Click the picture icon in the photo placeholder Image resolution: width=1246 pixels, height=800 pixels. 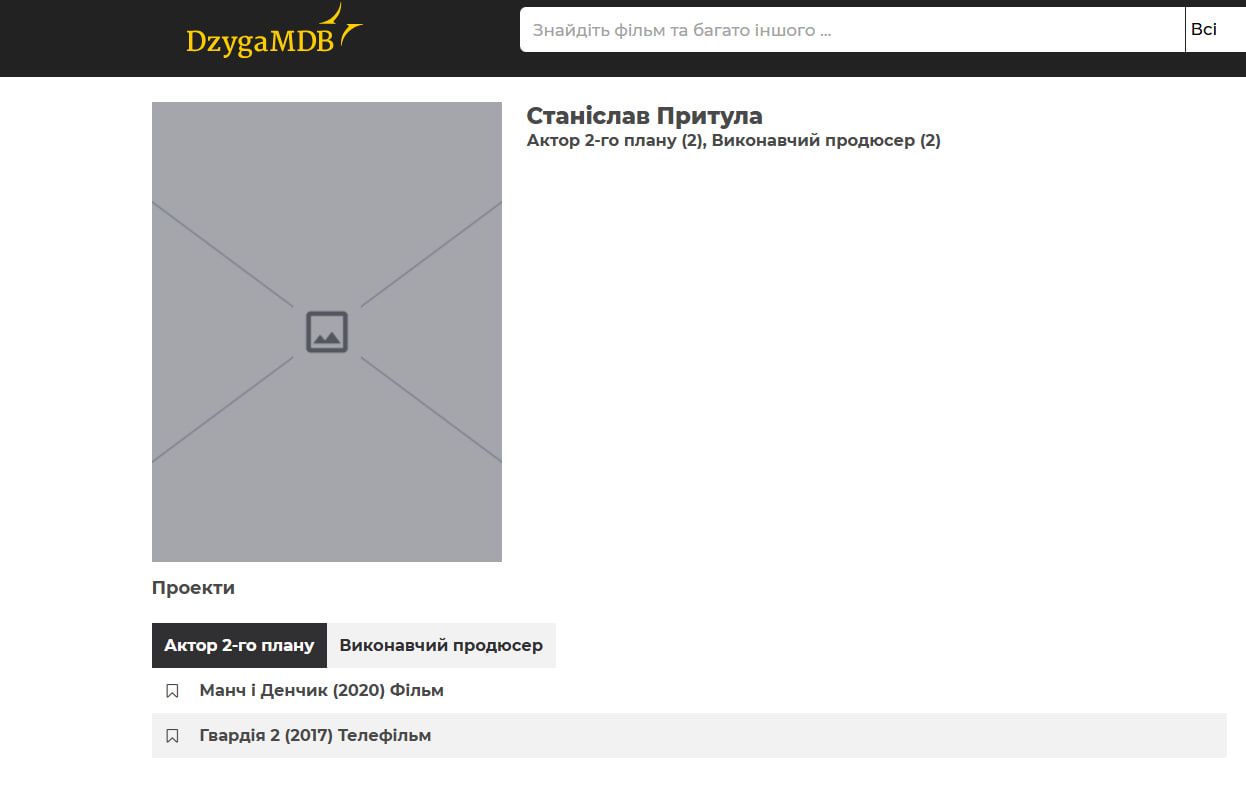tap(327, 332)
